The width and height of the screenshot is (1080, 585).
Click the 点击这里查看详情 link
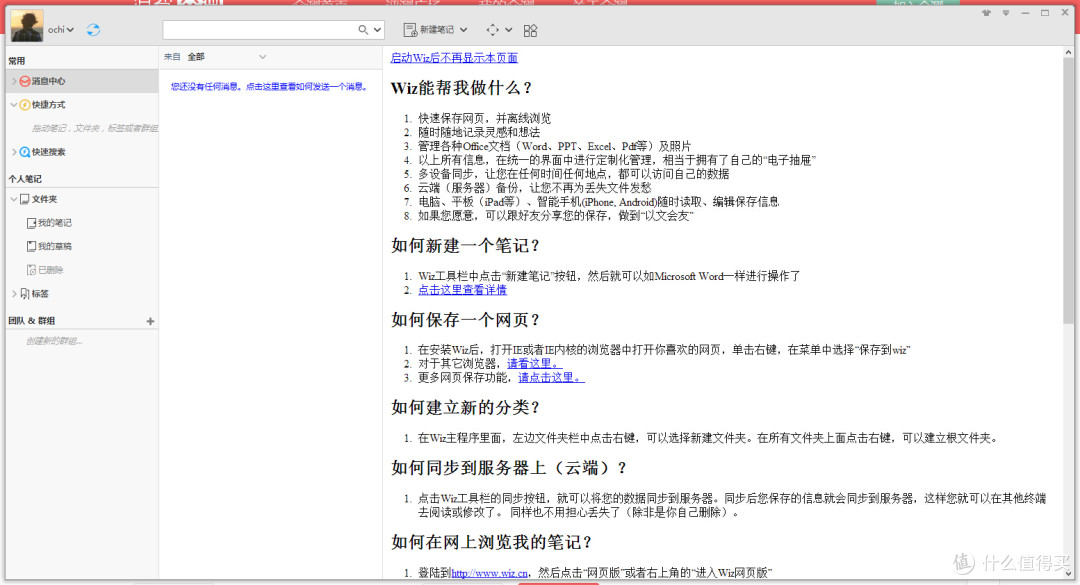[x=462, y=290]
